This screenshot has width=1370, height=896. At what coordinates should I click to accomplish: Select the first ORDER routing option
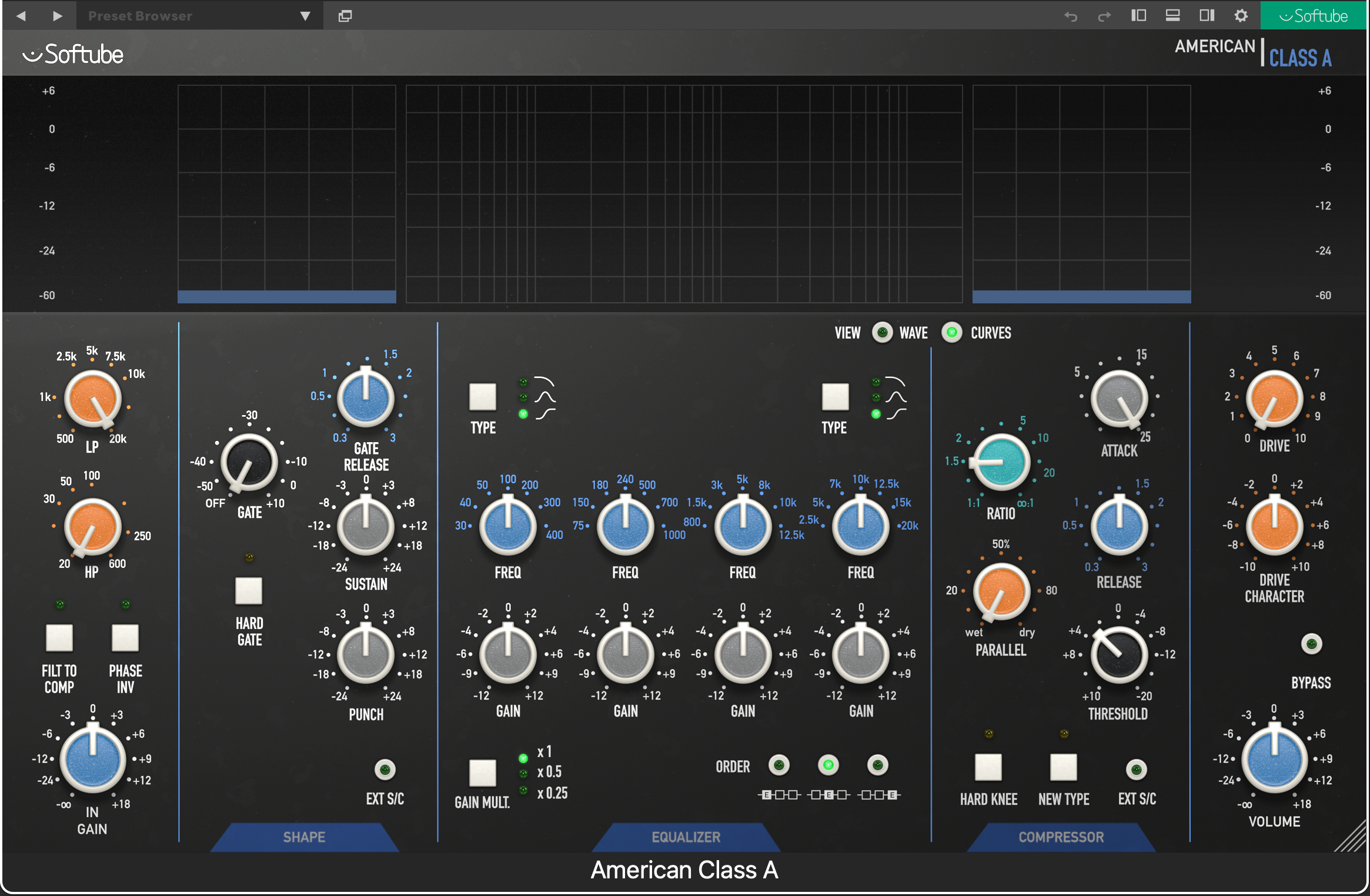click(x=779, y=765)
